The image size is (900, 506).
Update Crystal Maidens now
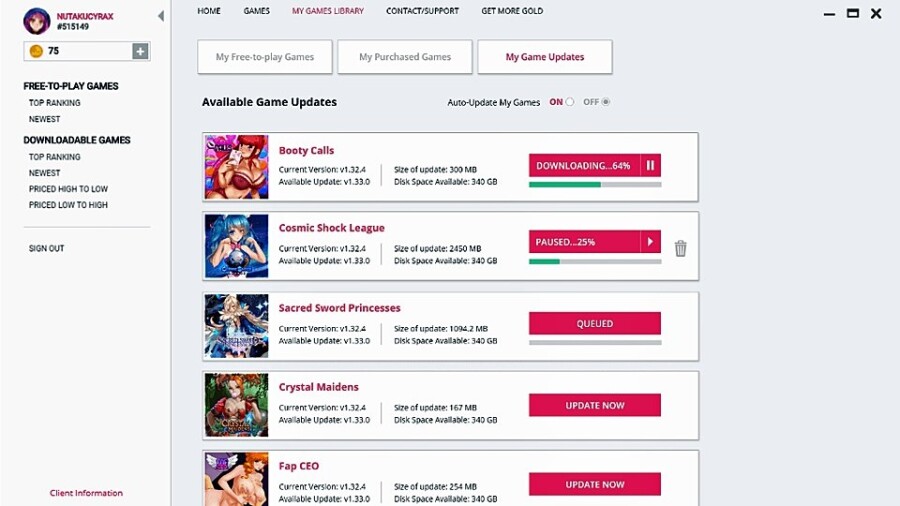tap(595, 405)
